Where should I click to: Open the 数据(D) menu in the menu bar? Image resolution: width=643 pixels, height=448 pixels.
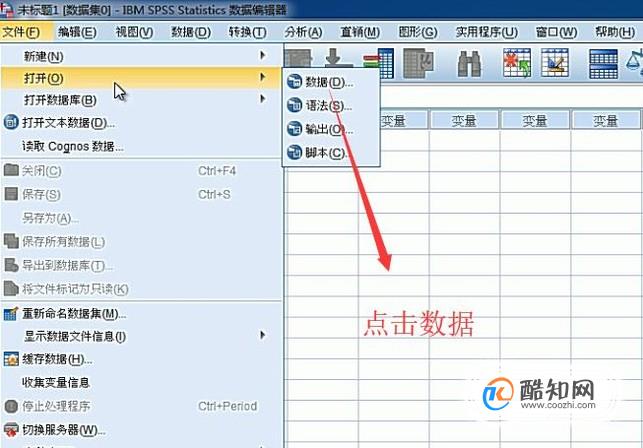191,32
